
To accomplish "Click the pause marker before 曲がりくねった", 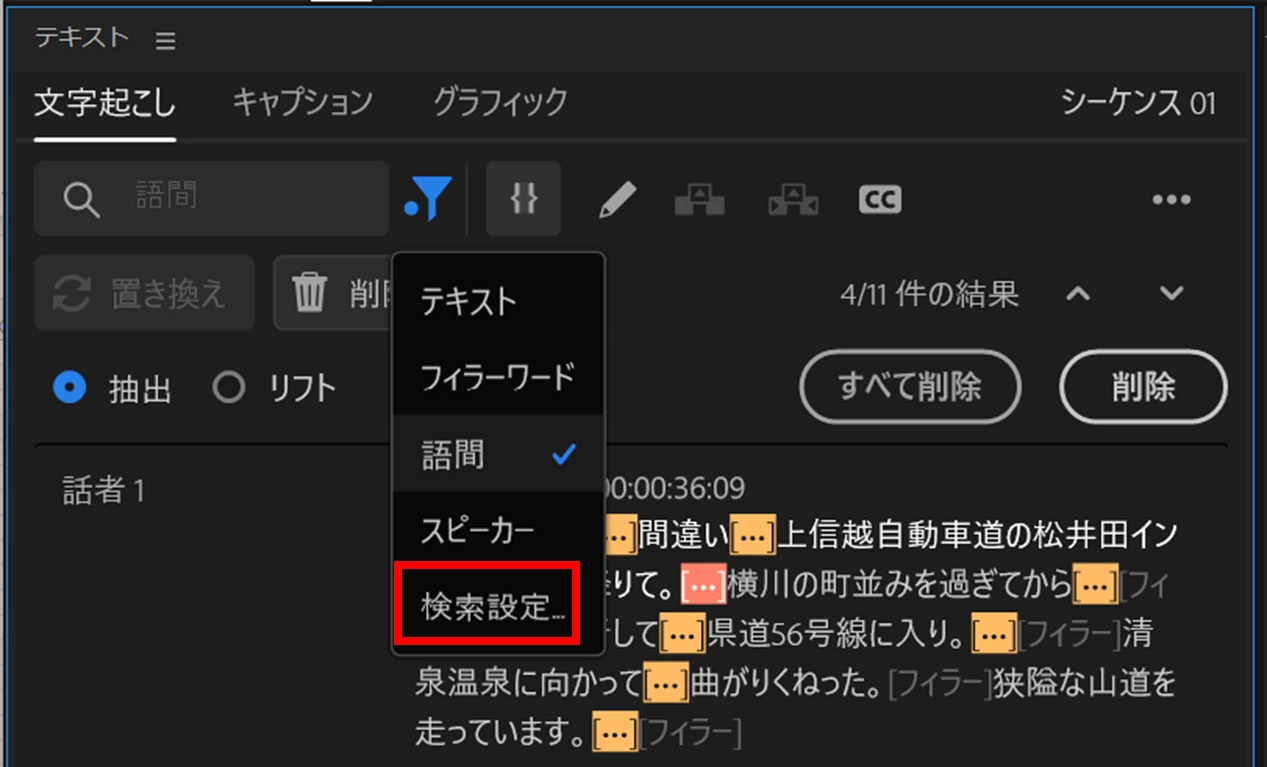I will point(666,683).
